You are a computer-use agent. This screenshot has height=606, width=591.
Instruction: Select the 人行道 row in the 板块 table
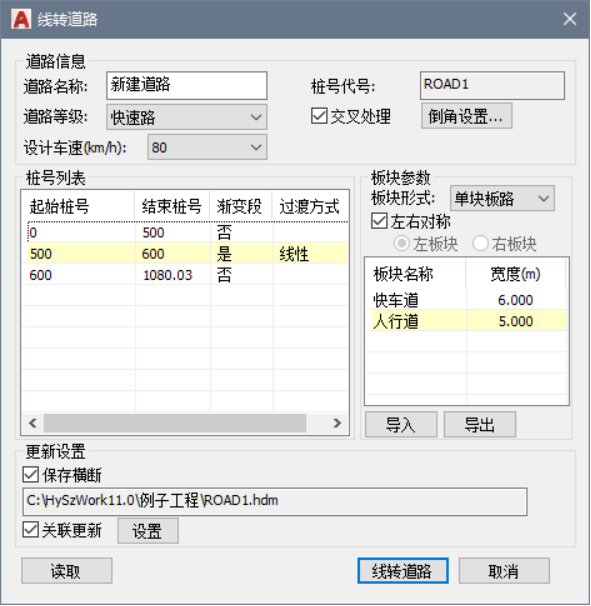pos(466,321)
